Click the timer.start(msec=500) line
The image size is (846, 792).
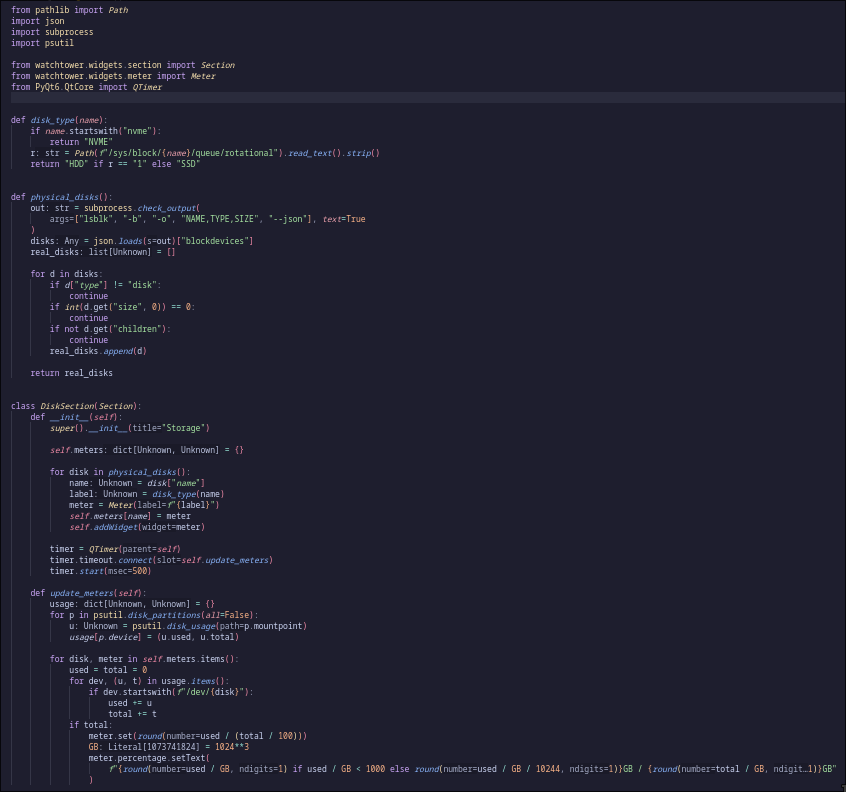(x=100, y=571)
